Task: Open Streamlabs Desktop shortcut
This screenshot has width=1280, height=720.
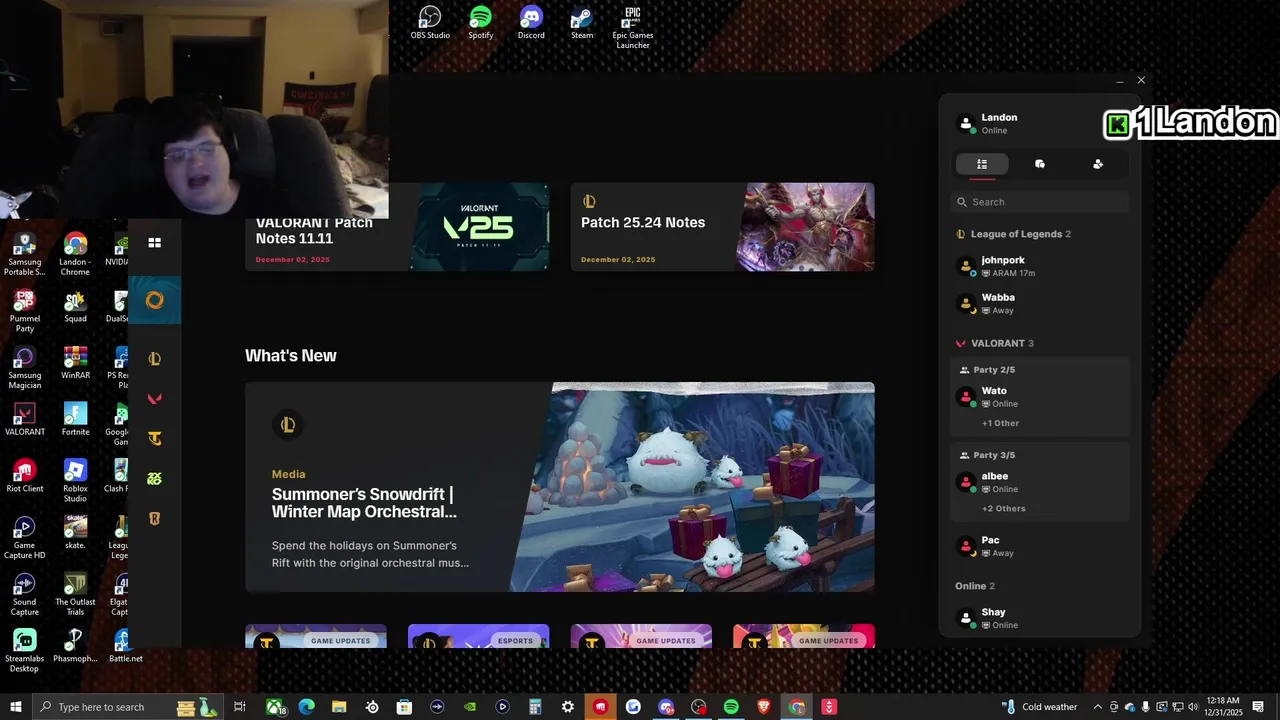Action: coord(25,651)
